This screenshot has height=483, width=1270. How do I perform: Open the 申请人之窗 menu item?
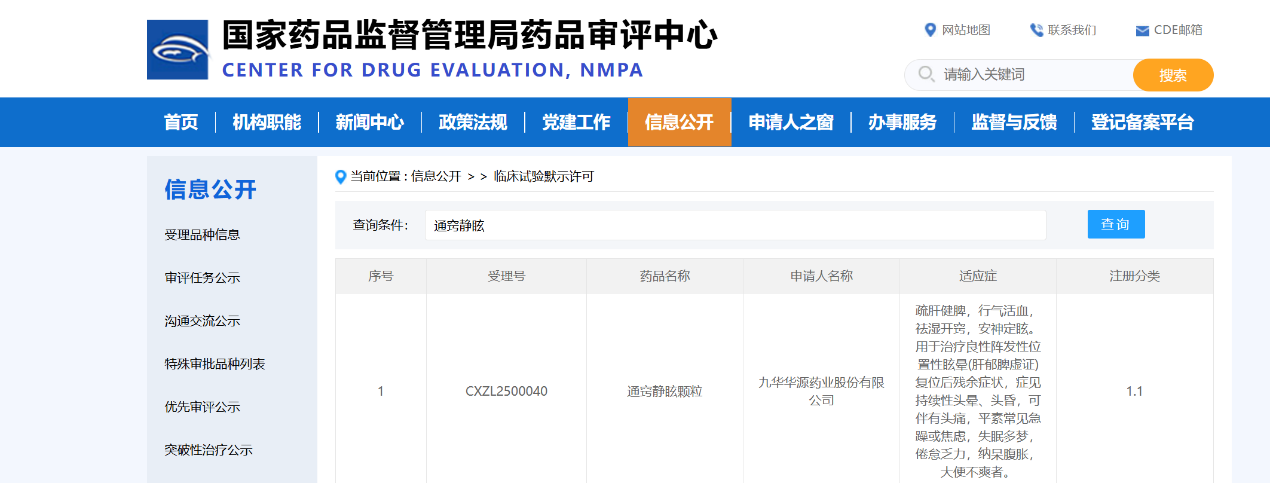coord(791,122)
